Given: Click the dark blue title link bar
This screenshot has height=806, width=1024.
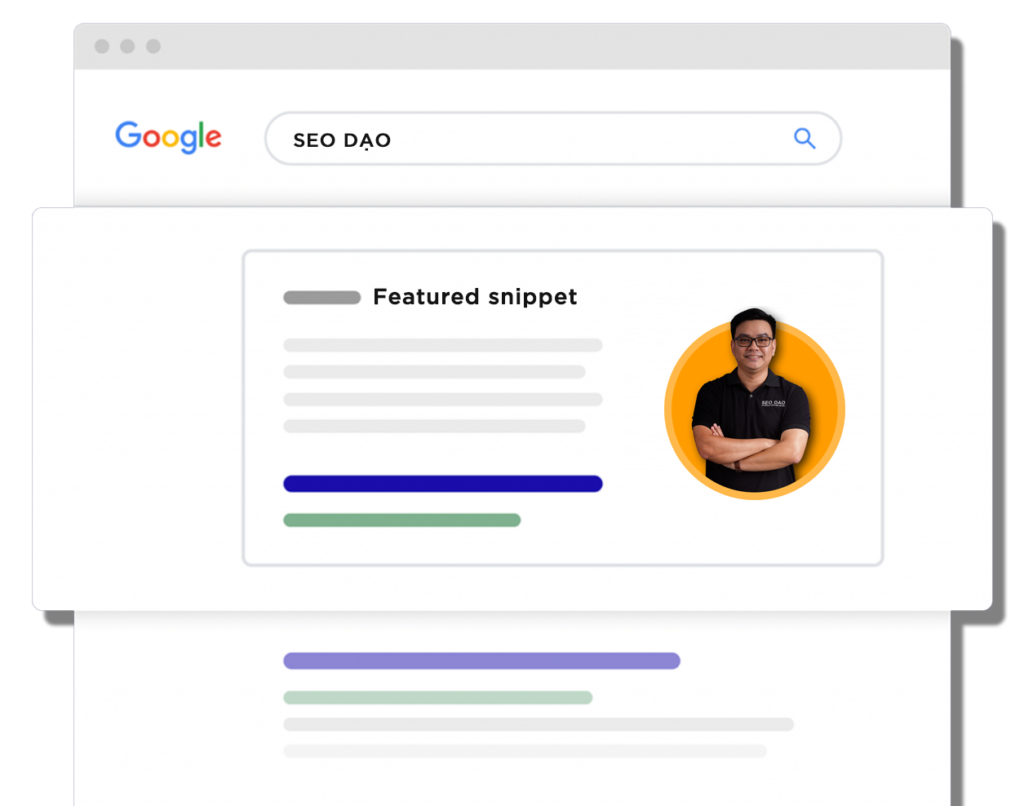Looking at the screenshot, I should click(443, 483).
